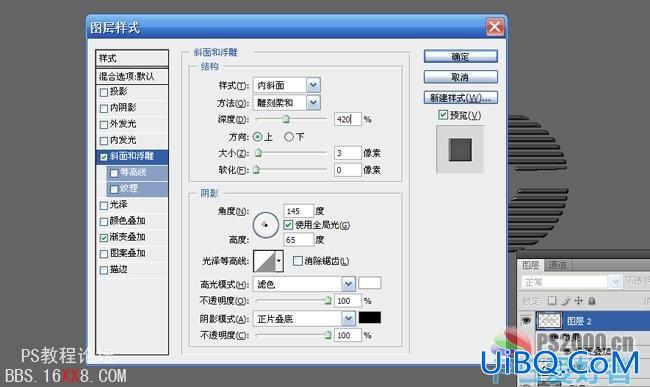650x387 pixels.
Task: Enable the 外发光 checkbox
Action: pos(104,124)
